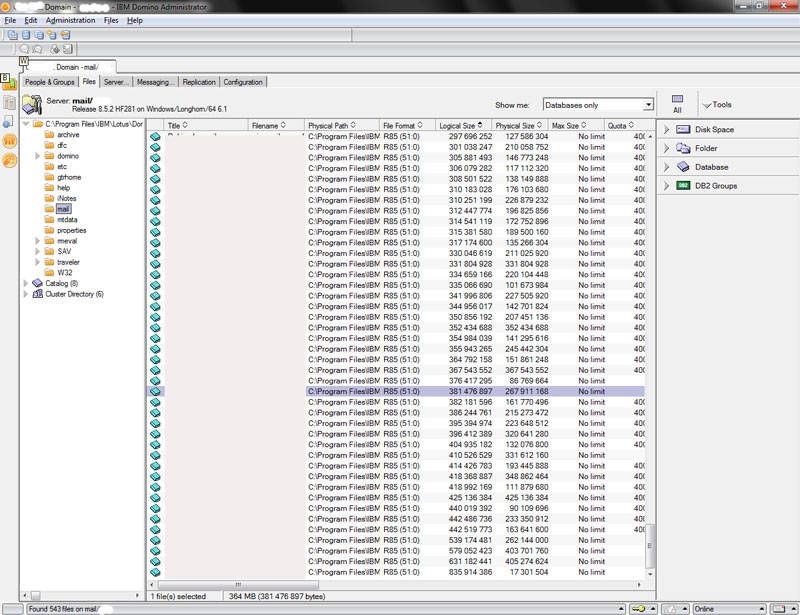Sort by the Physical Path column header
Viewport: 800px width, 615px height.
(342, 126)
